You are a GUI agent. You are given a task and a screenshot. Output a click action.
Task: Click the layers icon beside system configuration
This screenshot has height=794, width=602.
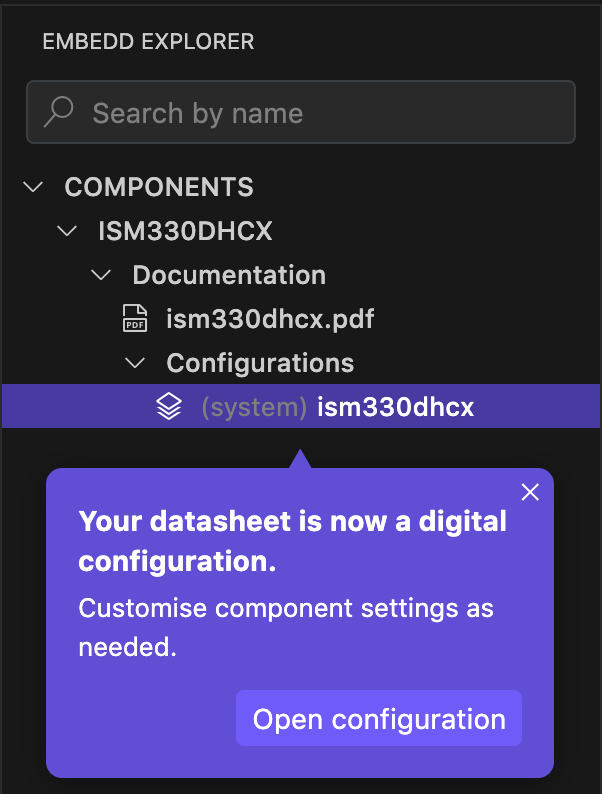tap(169, 407)
